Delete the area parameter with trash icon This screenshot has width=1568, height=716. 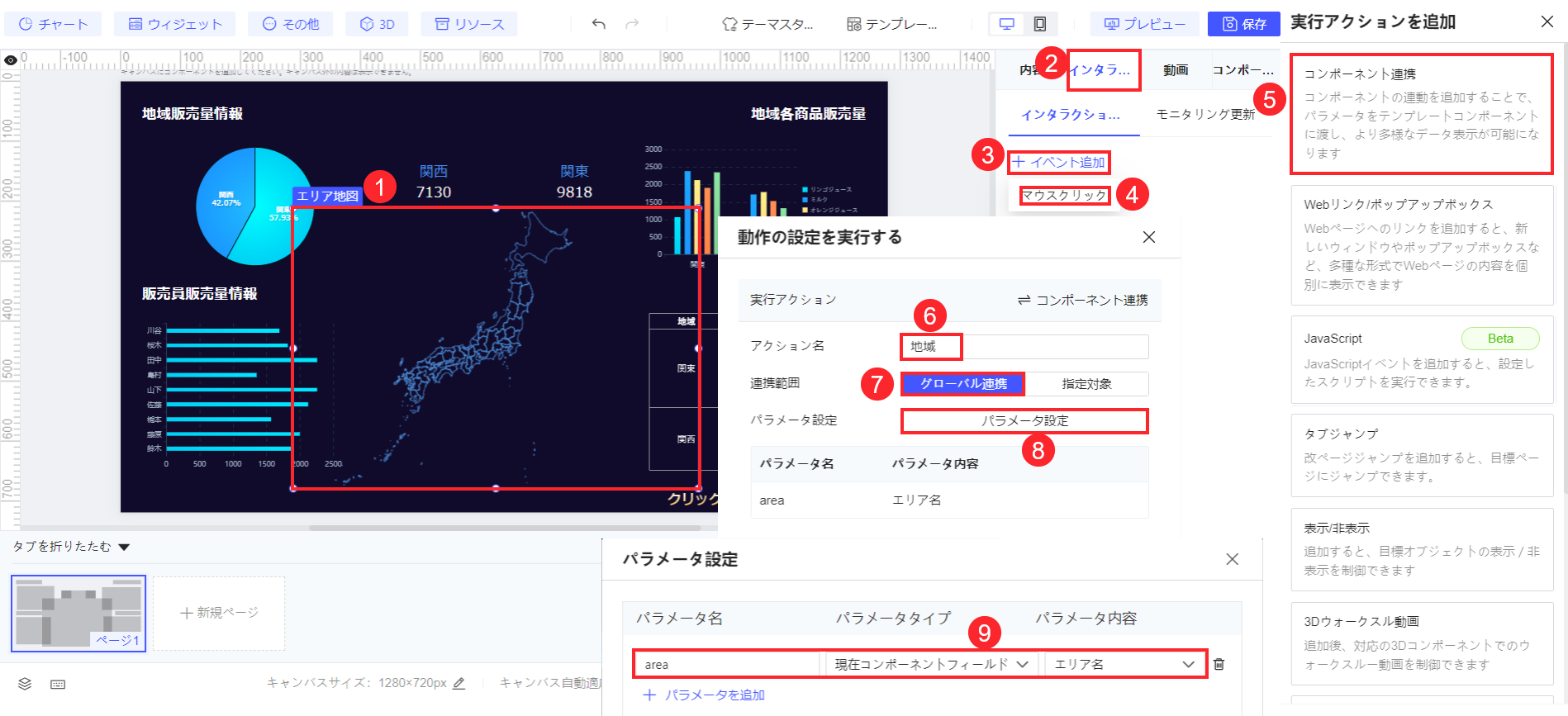point(1219,664)
